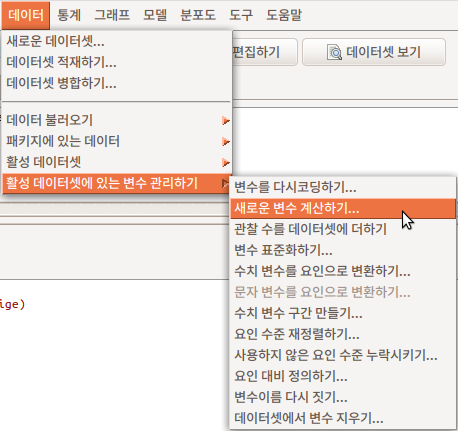Click the magnifier icon on 데이터셋 보기

click(334, 52)
